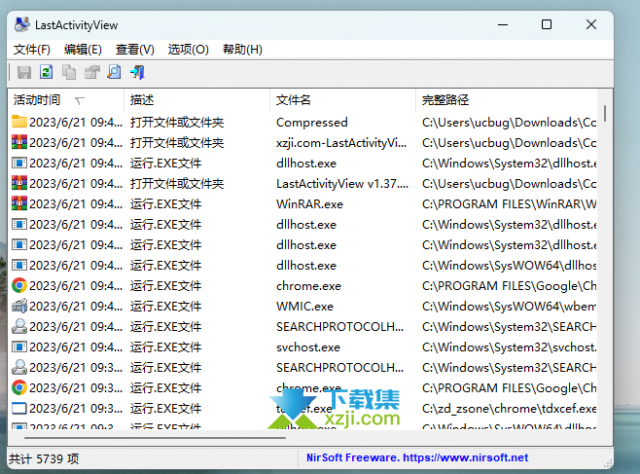640x474 pixels.
Task: Open the 文件(F) menu
Action: pos(32,50)
